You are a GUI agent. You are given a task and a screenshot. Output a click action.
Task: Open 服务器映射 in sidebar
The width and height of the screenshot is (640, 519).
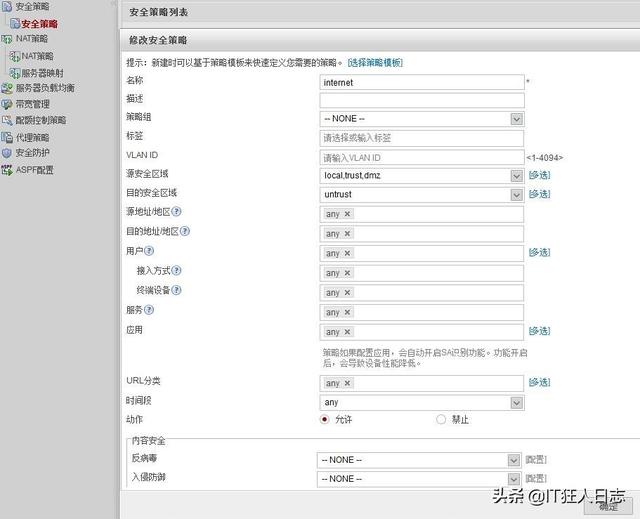(x=42, y=73)
